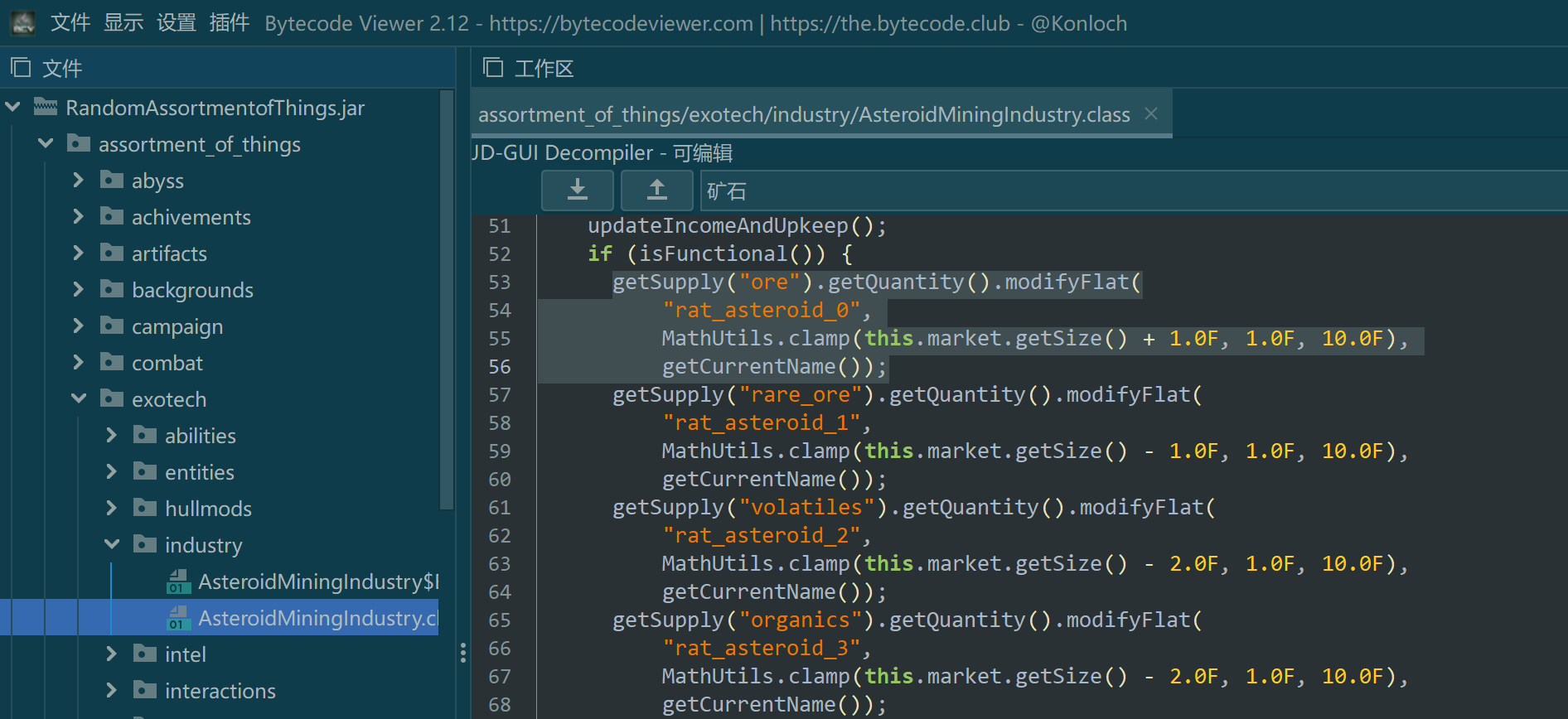1568x719 pixels.
Task: Click the industry folder icon
Action: pyautogui.click(x=145, y=544)
